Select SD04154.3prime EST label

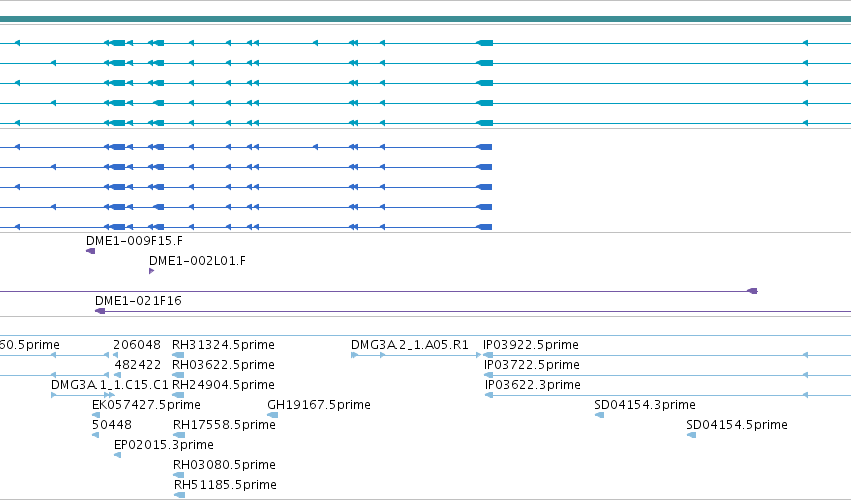pos(645,405)
